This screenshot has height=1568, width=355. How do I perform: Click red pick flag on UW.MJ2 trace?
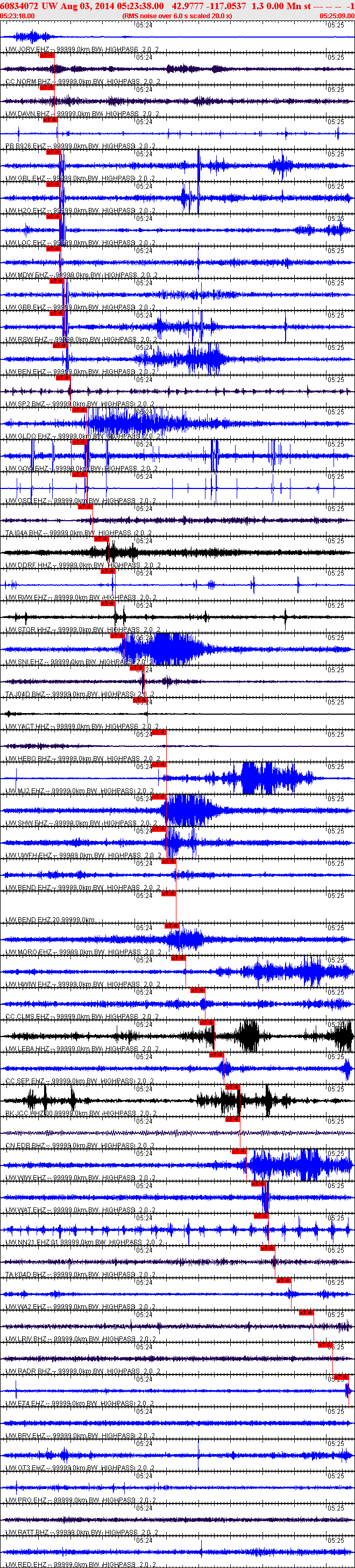[x=158, y=765]
